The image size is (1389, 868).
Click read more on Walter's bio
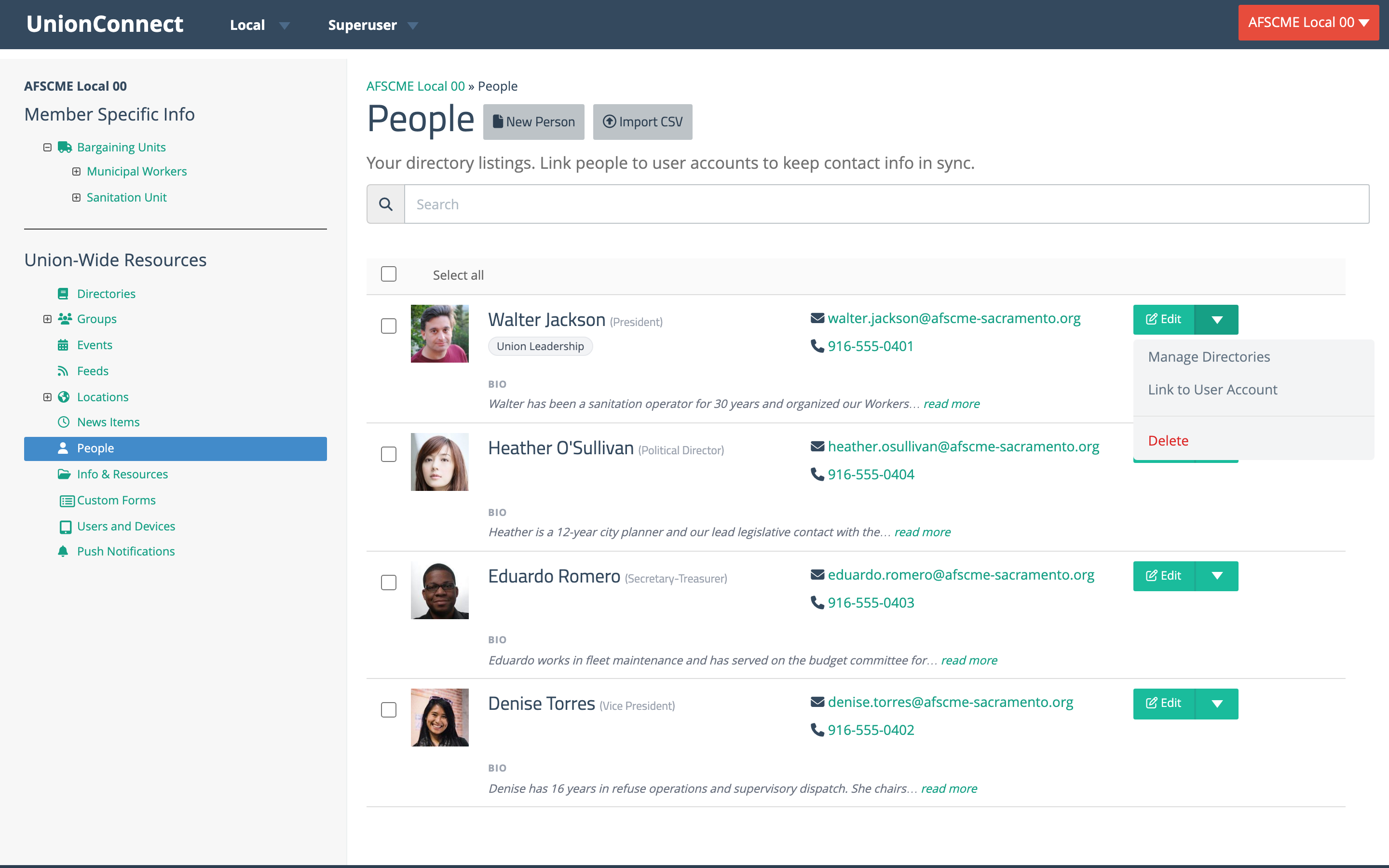(x=951, y=404)
